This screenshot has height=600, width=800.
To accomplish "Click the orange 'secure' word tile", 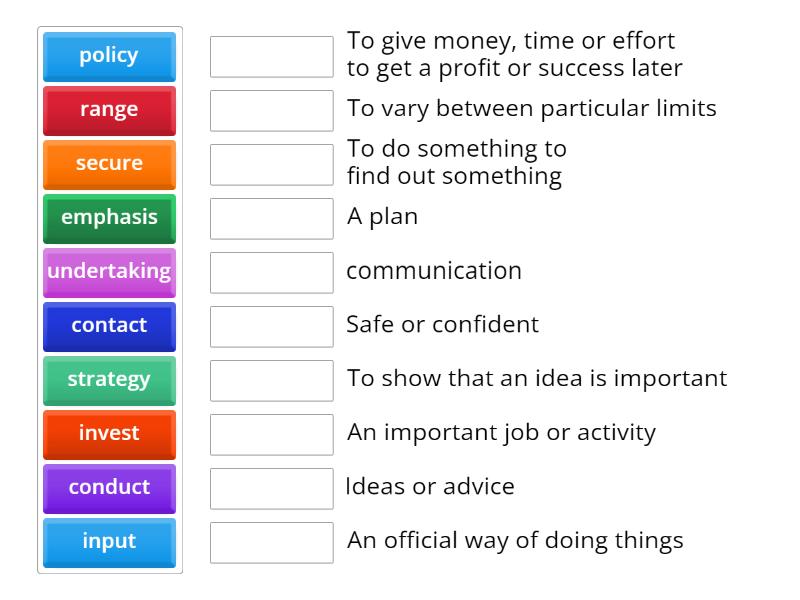I will (x=109, y=164).
